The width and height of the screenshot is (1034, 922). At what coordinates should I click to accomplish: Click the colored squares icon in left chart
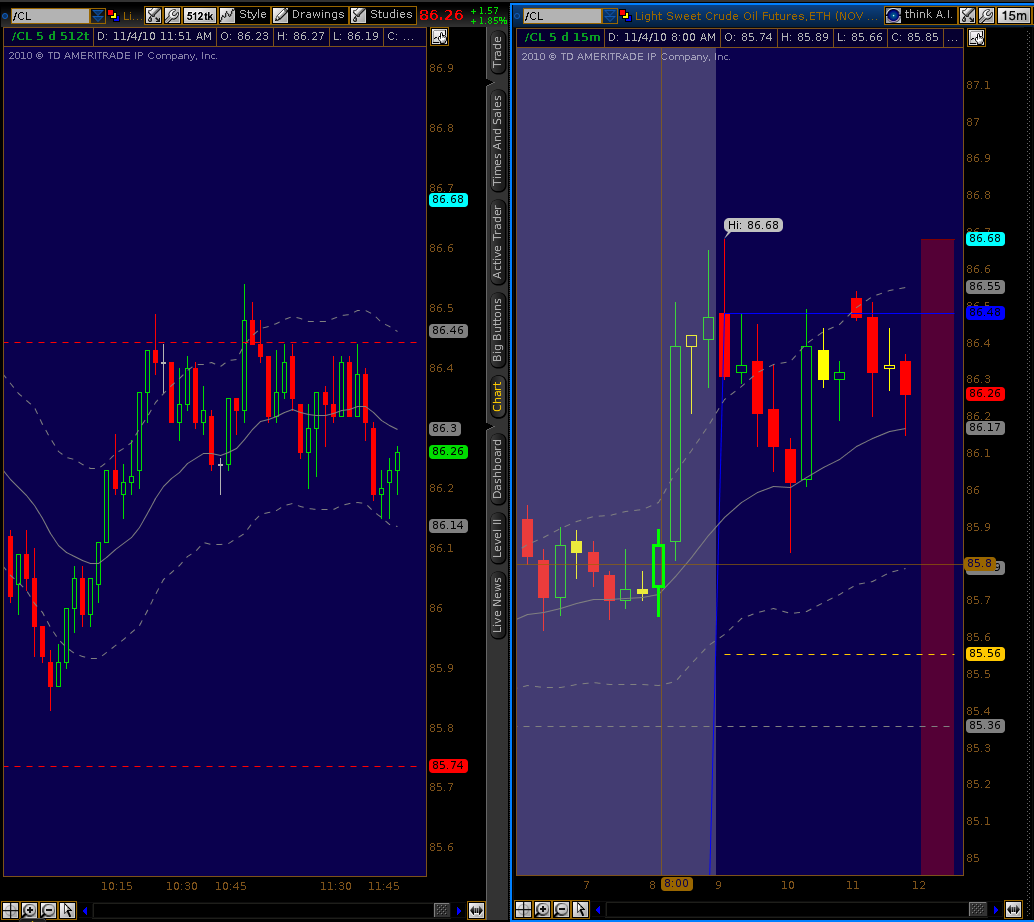113,15
